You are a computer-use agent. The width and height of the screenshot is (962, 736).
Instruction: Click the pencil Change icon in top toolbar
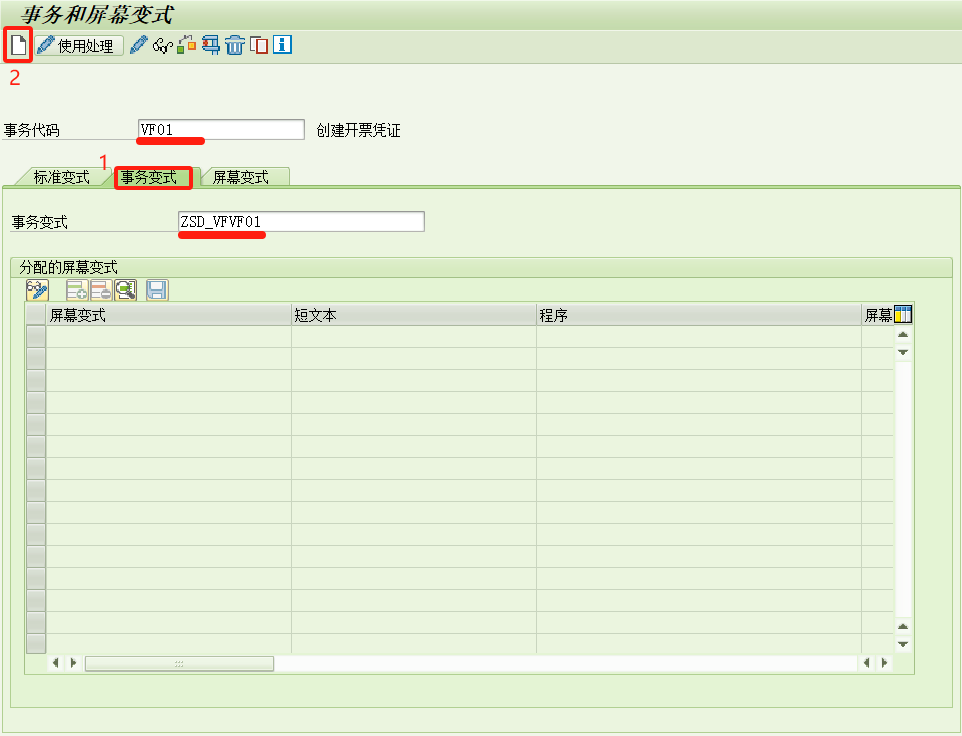pos(139,45)
